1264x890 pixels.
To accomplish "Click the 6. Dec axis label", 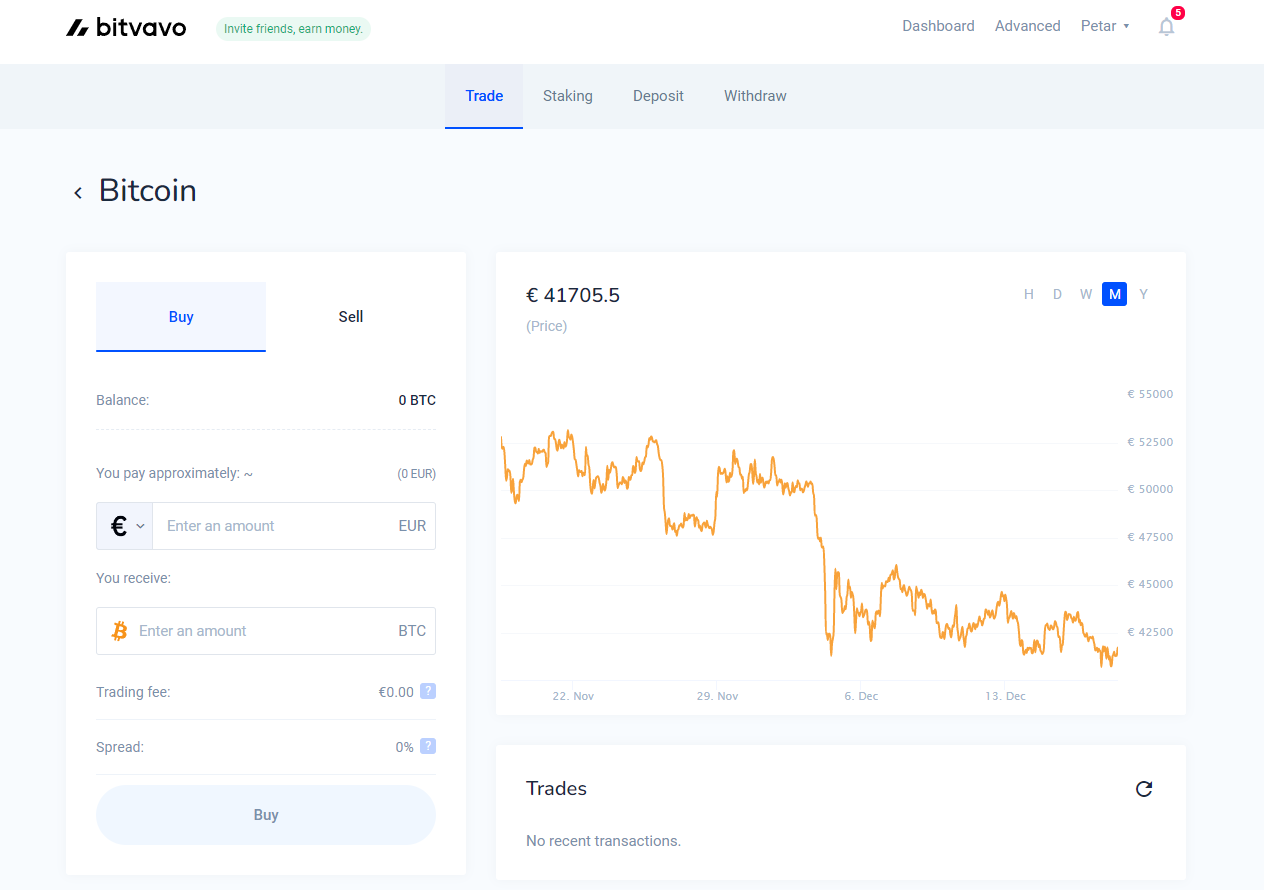I will coord(861,696).
